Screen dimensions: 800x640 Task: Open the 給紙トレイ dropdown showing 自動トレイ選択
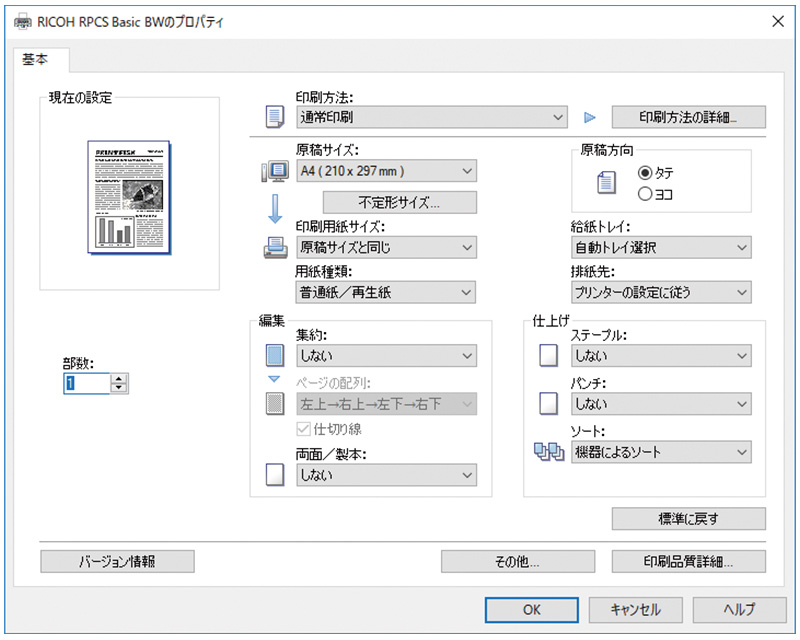(x=661, y=247)
